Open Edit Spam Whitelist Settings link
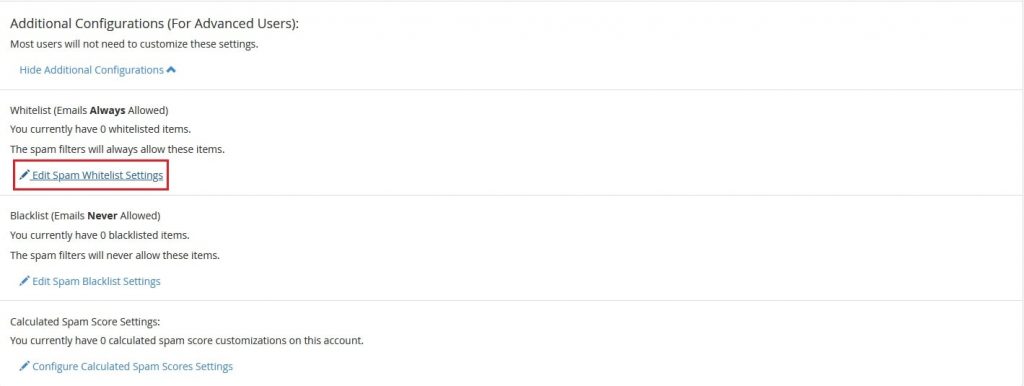 point(97,176)
